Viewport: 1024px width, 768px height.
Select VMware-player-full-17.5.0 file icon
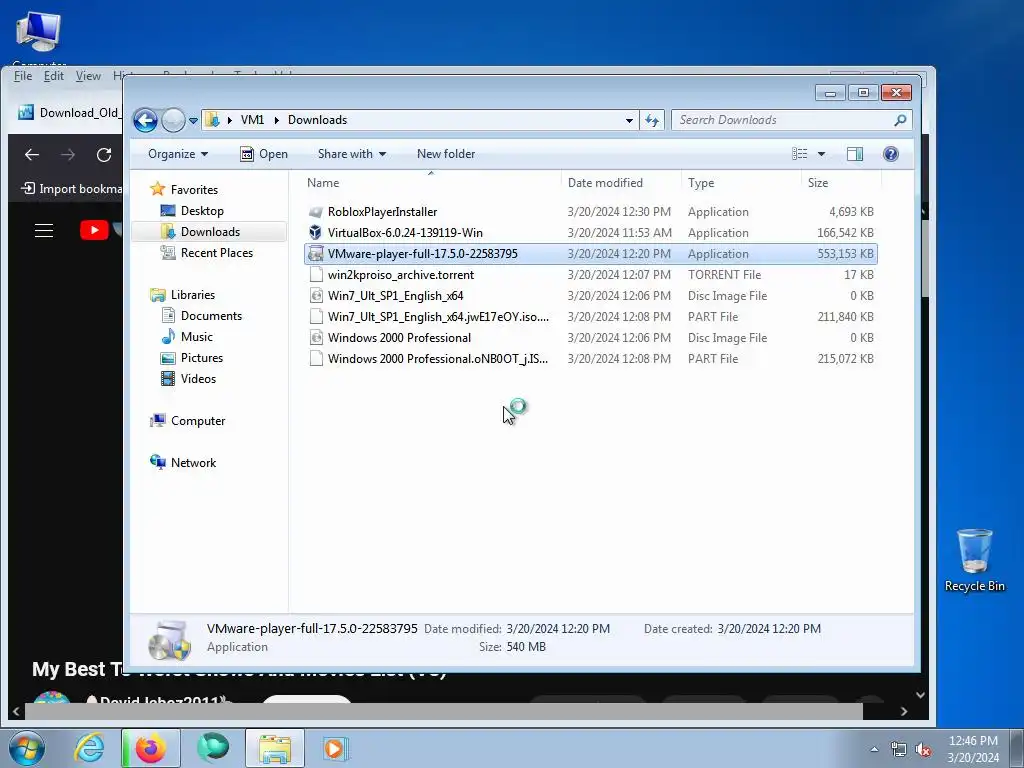point(316,253)
